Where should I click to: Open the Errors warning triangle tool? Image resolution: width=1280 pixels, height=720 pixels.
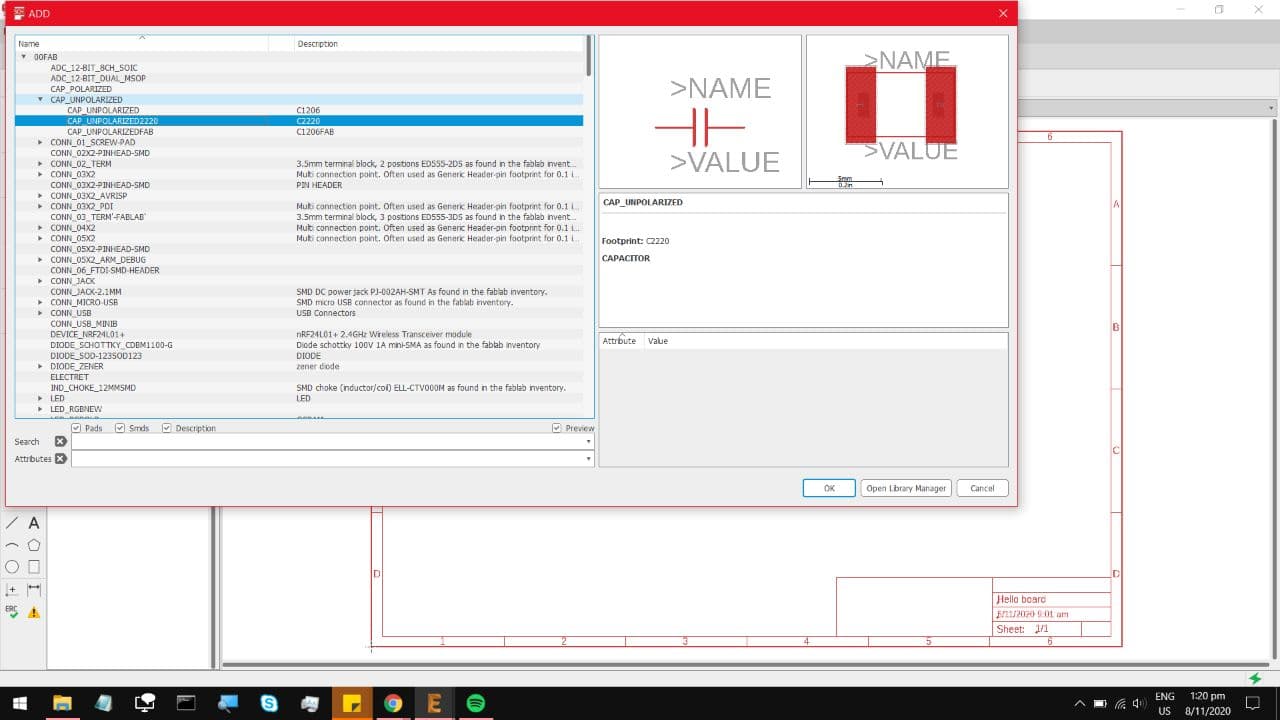point(34,612)
